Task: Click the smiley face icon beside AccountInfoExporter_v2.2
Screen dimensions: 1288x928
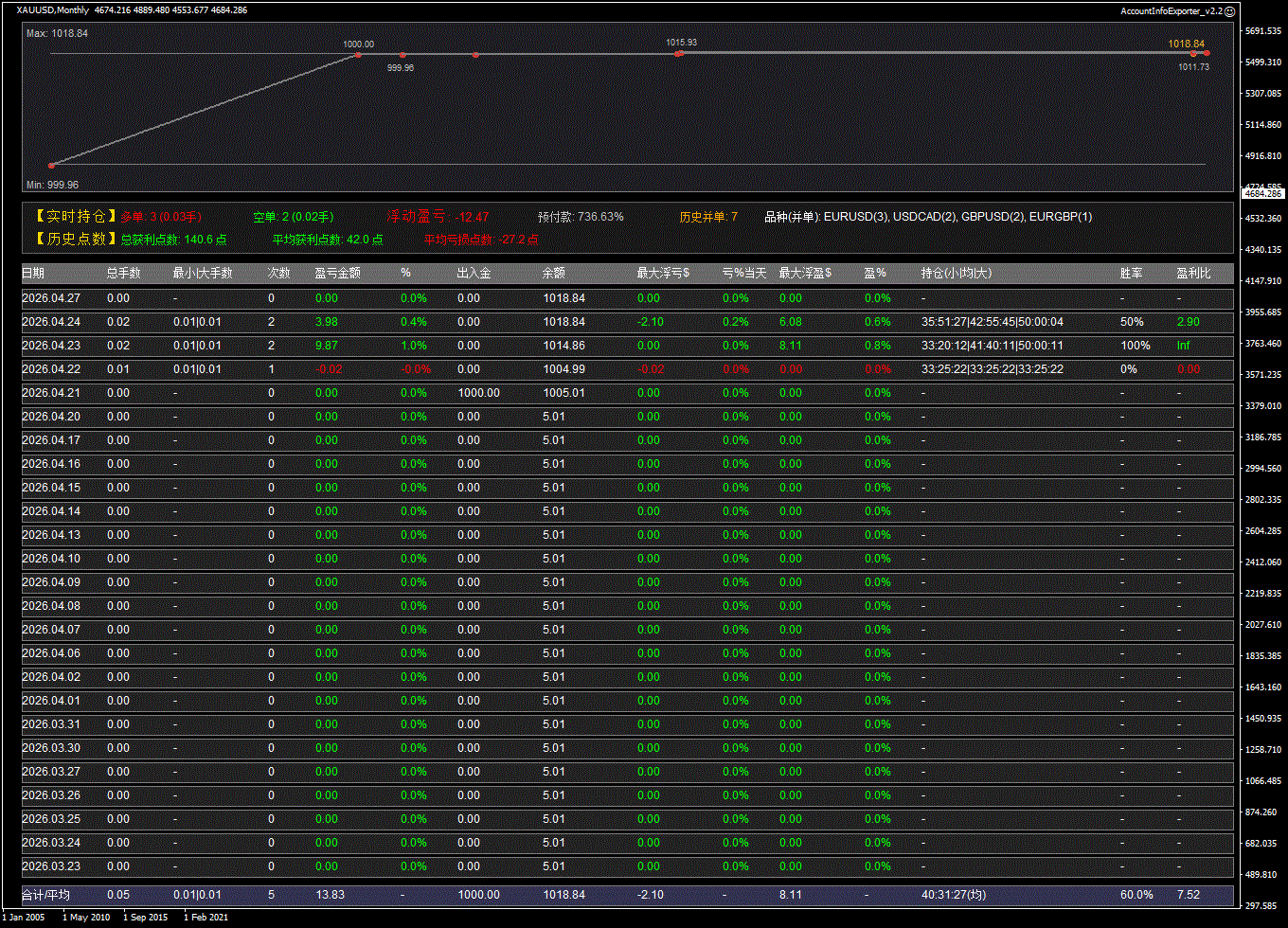Action: [1230, 10]
